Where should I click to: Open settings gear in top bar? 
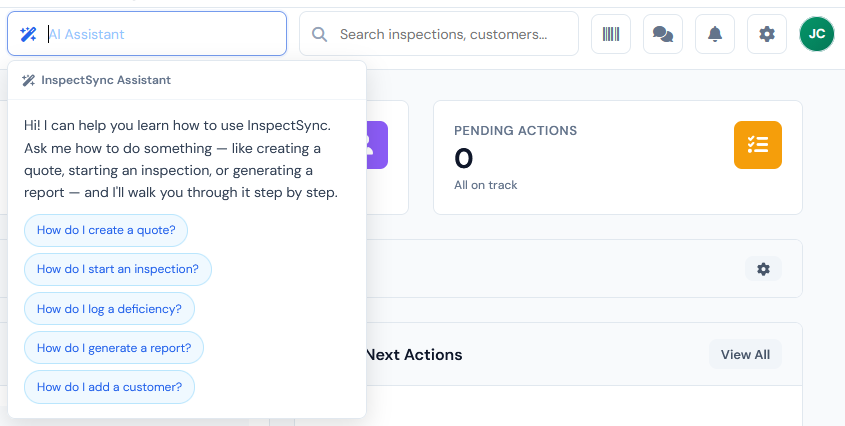[767, 34]
